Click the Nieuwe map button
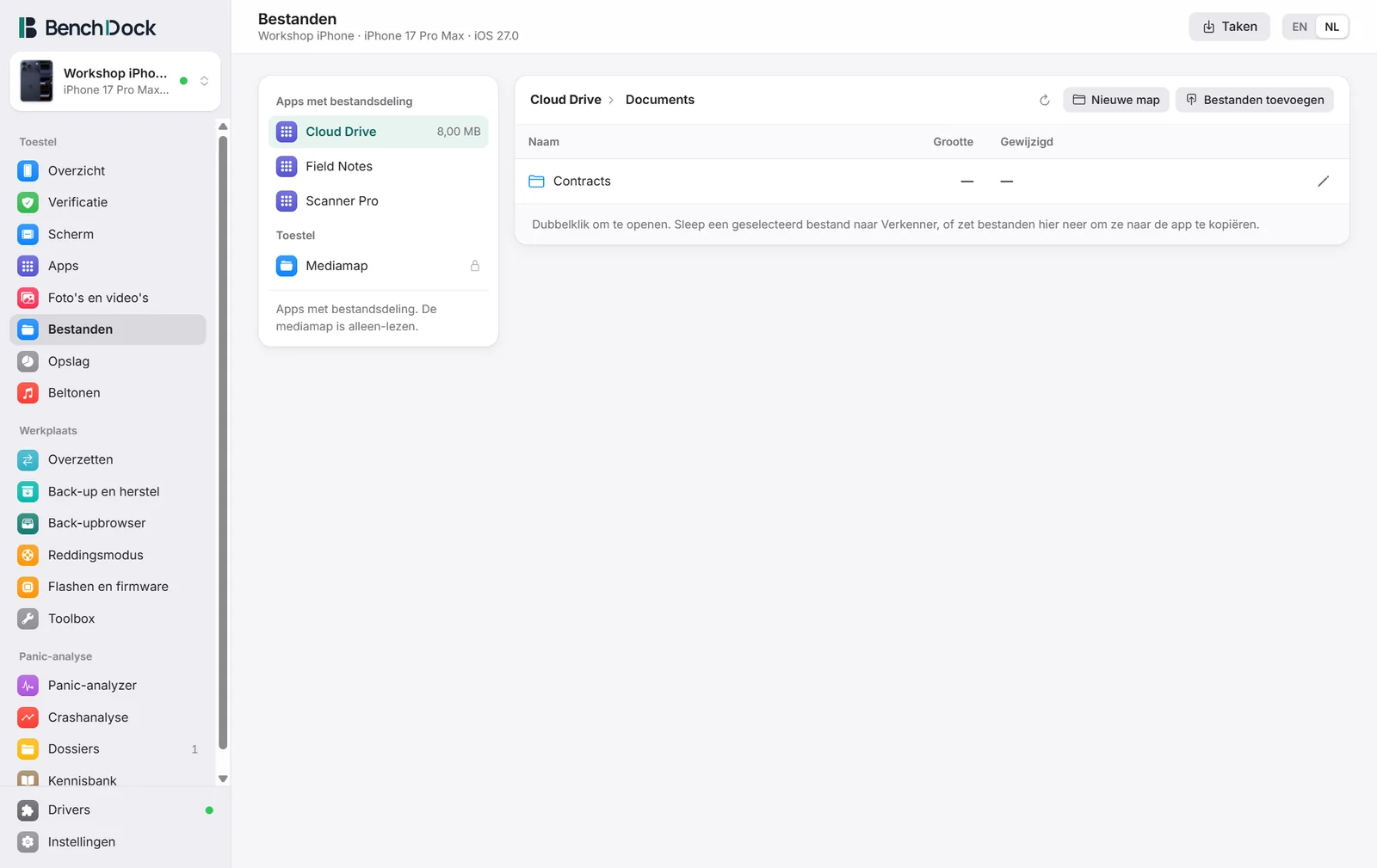Viewport: 1377px width, 868px height. (x=1115, y=100)
